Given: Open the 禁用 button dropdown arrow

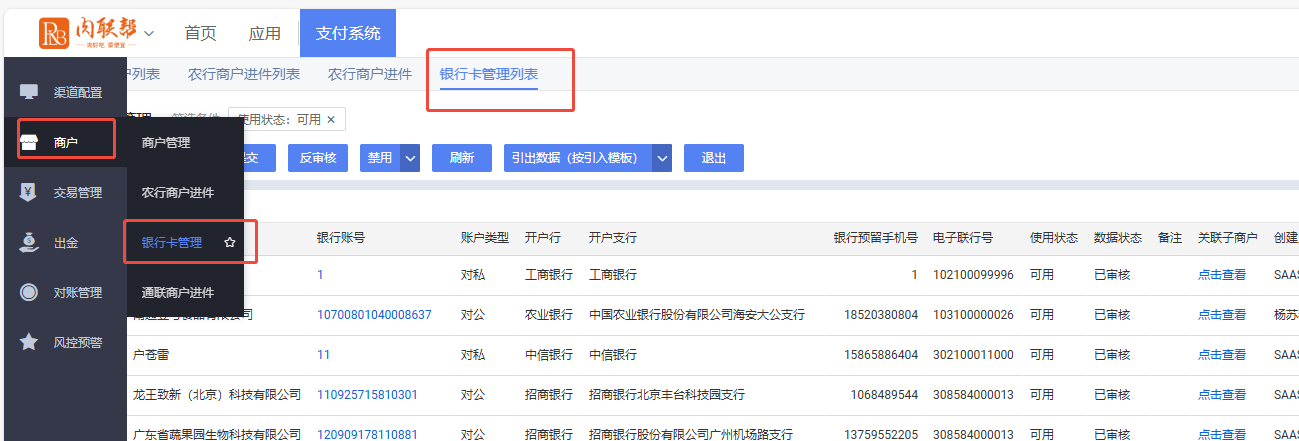Looking at the screenshot, I should [x=410, y=158].
